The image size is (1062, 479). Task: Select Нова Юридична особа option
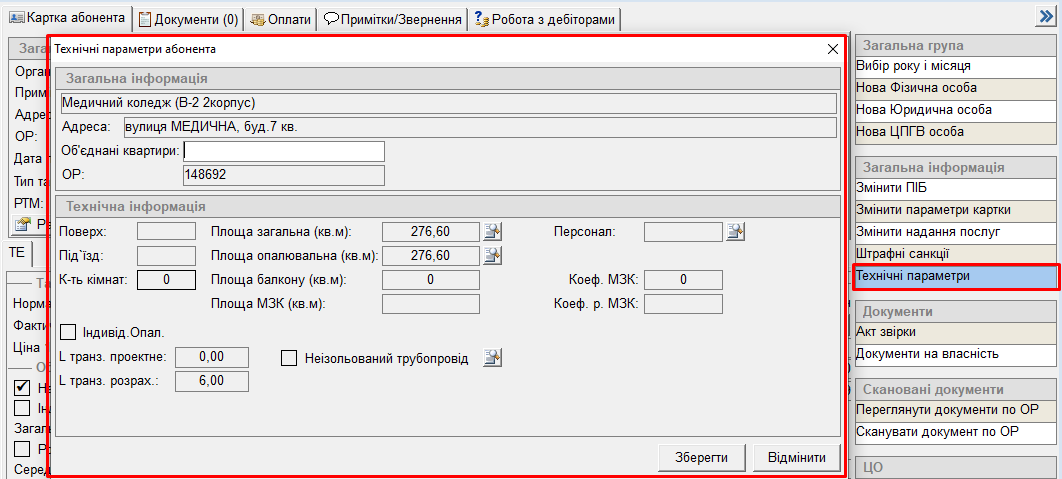coord(955,110)
